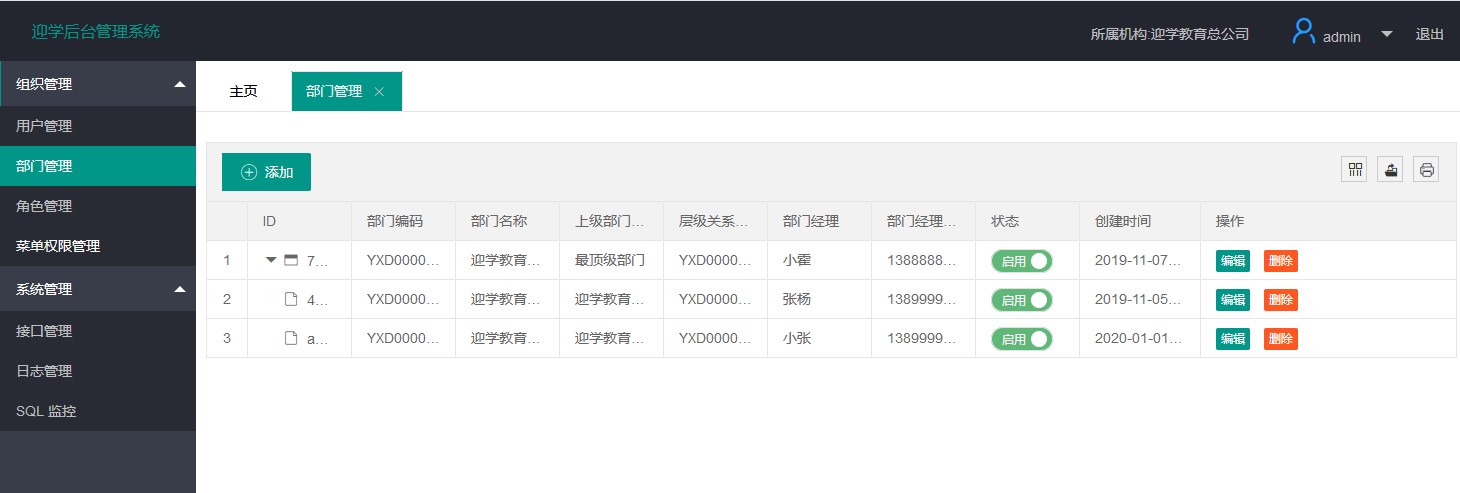Collapse the row 1 tree arrow

point(271,260)
